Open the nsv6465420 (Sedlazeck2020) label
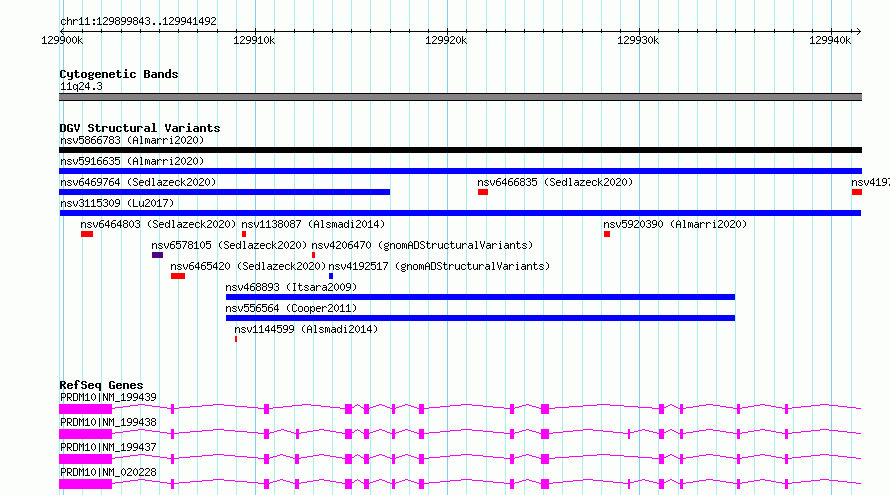890x495 pixels. pos(248,266)
